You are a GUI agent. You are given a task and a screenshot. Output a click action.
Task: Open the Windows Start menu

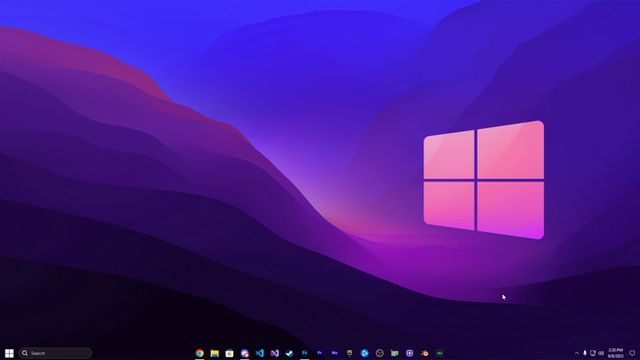coord(9,353)
